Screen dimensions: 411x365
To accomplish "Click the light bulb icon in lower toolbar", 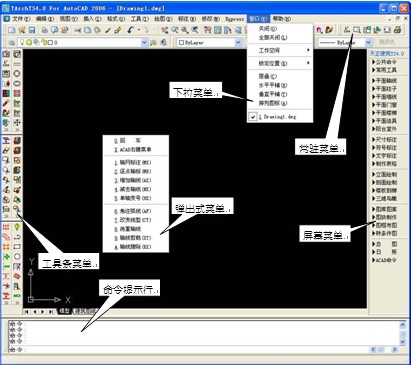I will [x=17, y=227].
